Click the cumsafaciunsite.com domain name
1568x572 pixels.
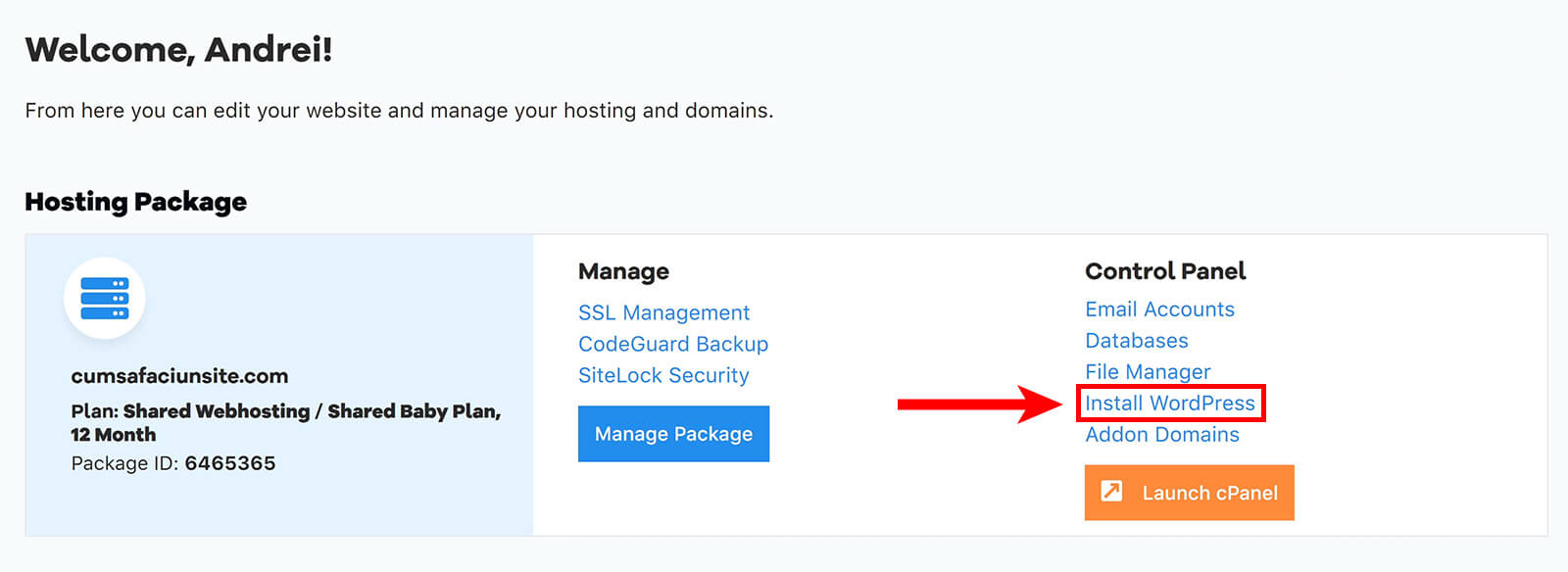pyautogui.click(x=179, y=376)
